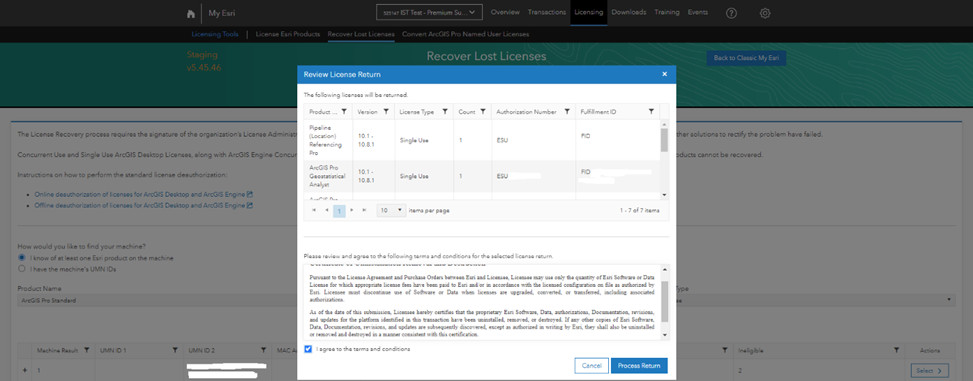Click the ArcGIS Pro Geostatistical Analyst cell
This screenshot has width=973, height=381.
[x=328, y=176]
